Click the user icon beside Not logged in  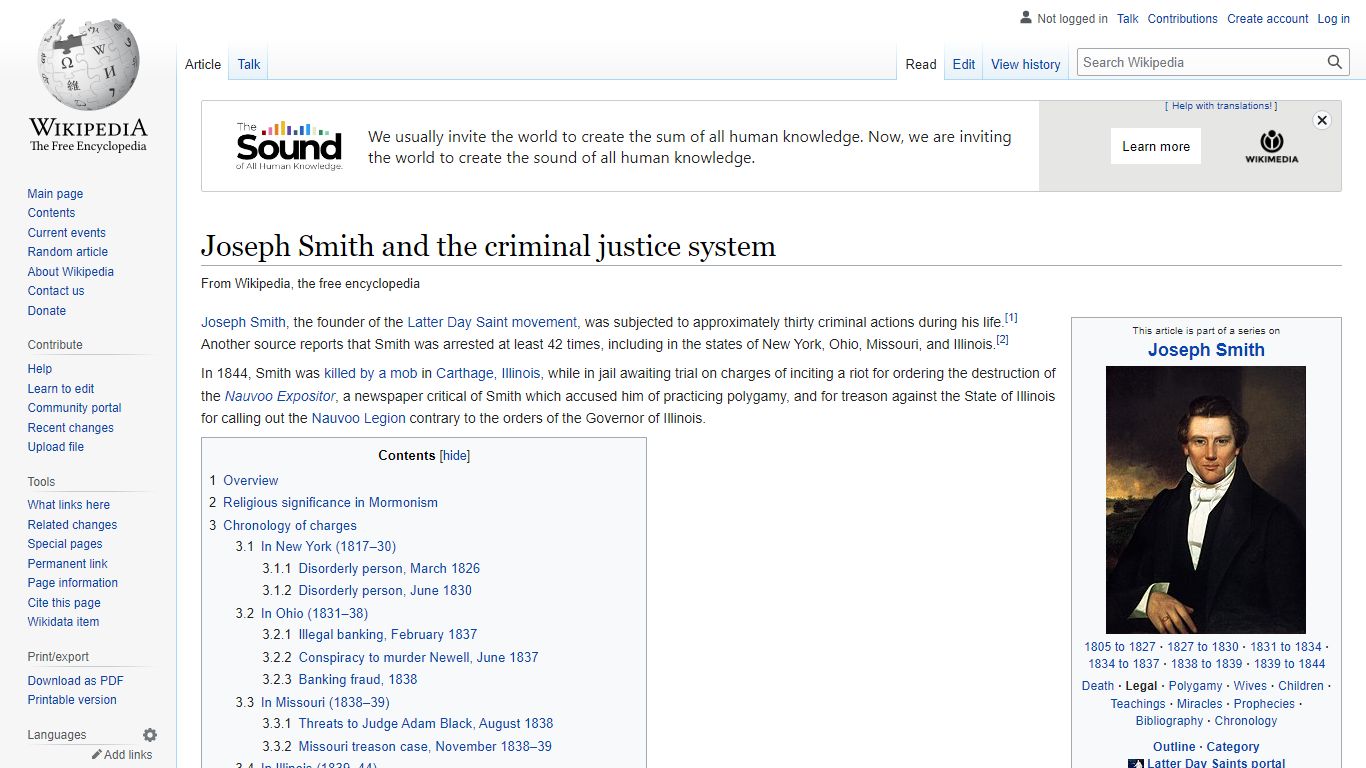[1025, 18]
